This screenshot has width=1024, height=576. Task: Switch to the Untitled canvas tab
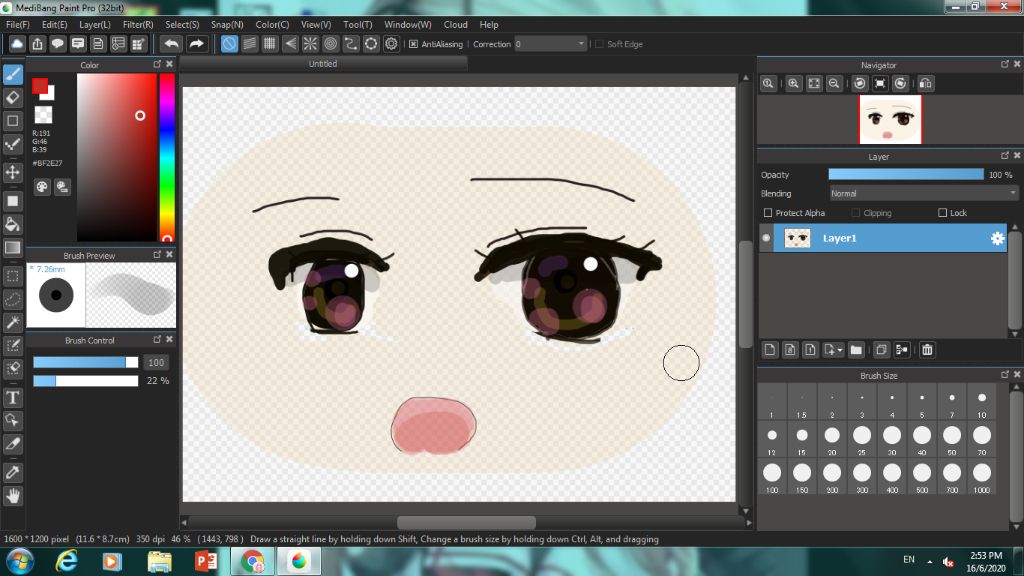[x=323, y=64]
